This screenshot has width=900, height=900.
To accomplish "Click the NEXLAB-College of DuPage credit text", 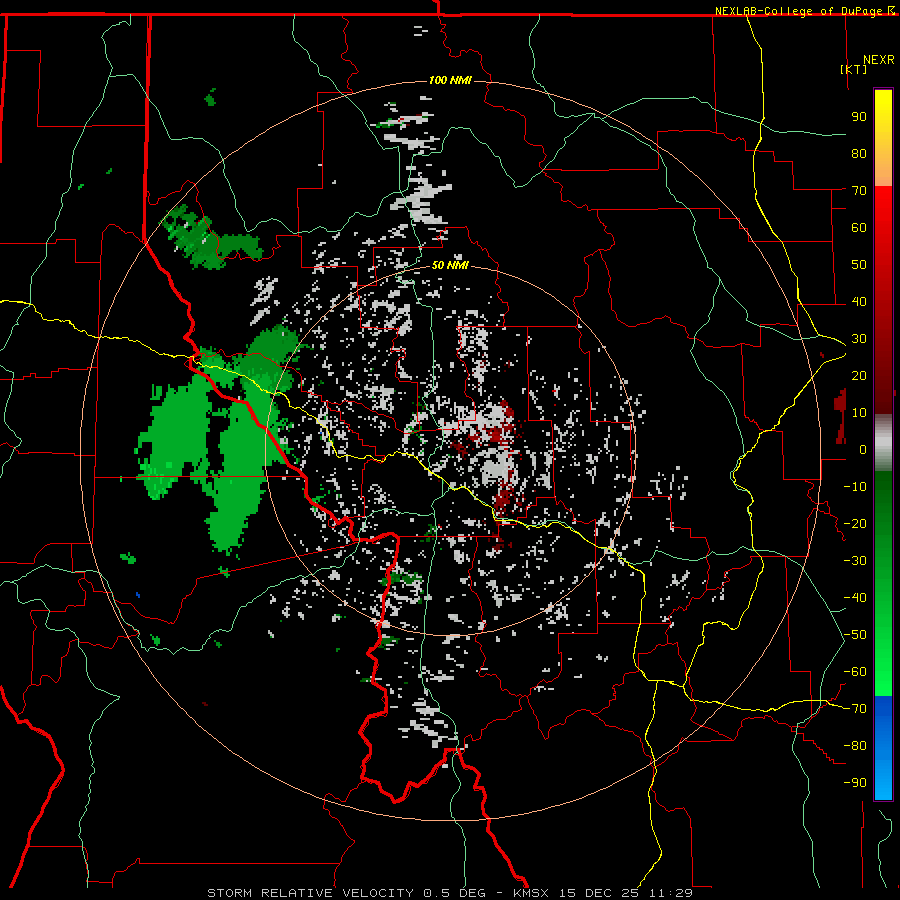I will pyautogui.click(x=799, y=11).
